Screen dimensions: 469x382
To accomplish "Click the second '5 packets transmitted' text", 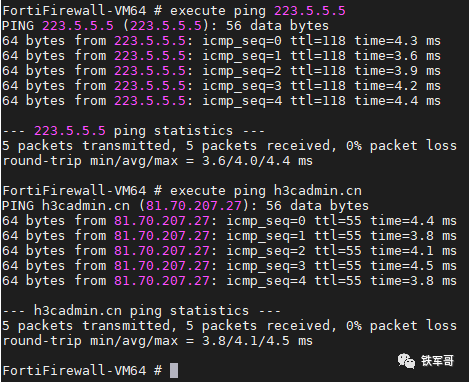I will click(x=89, y=326).
